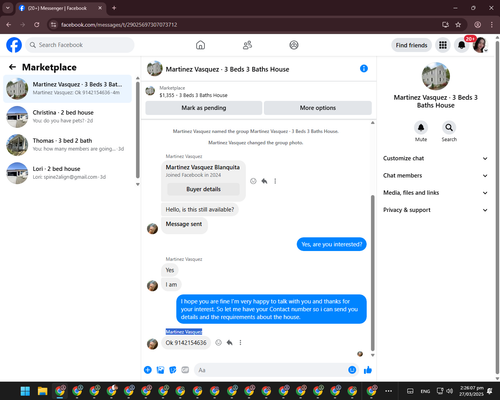Open a new browser tab
The image size is (500, 400).
pos(114,8)
